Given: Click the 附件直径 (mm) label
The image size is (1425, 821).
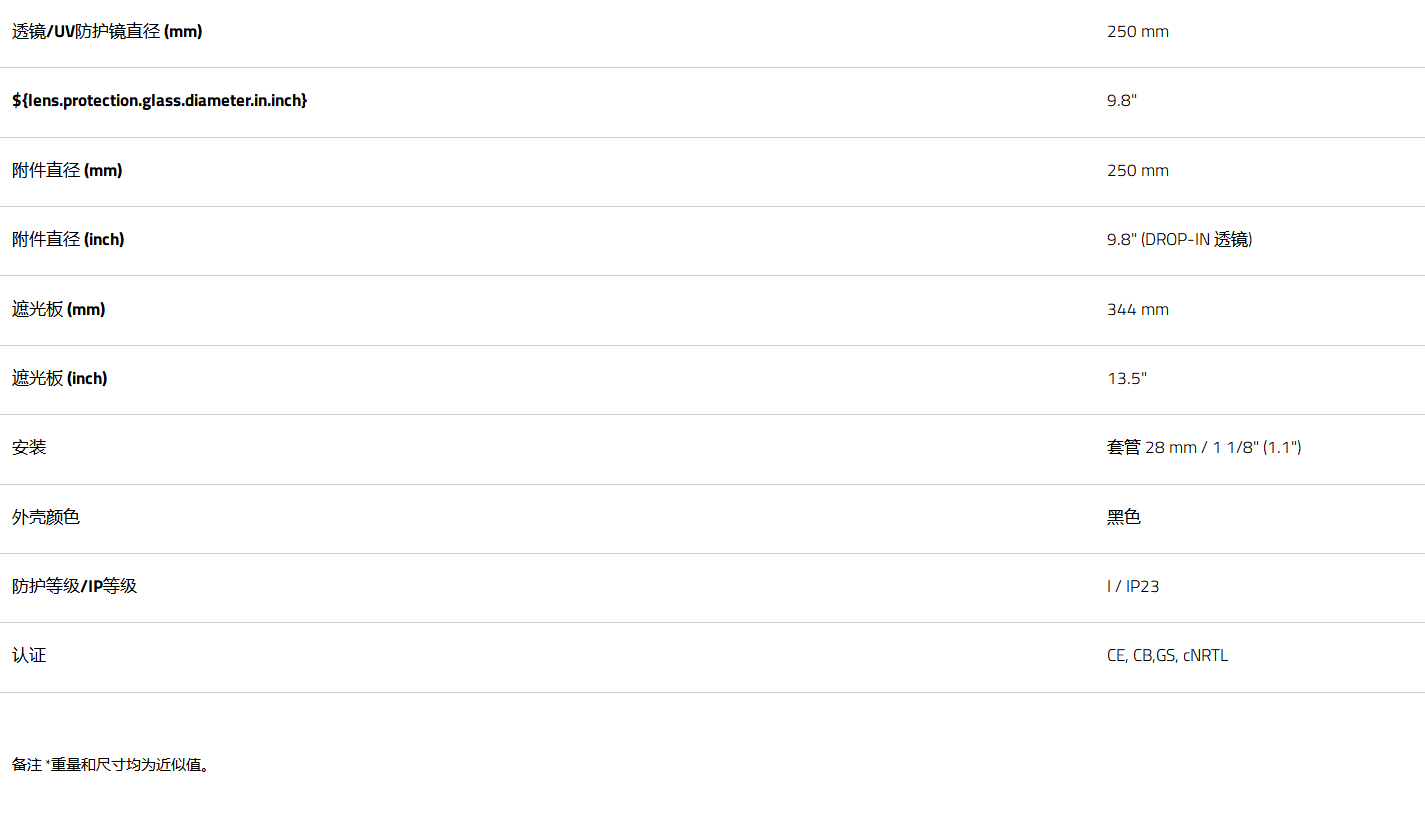Looking at the screenshot, I should [67, 170].
